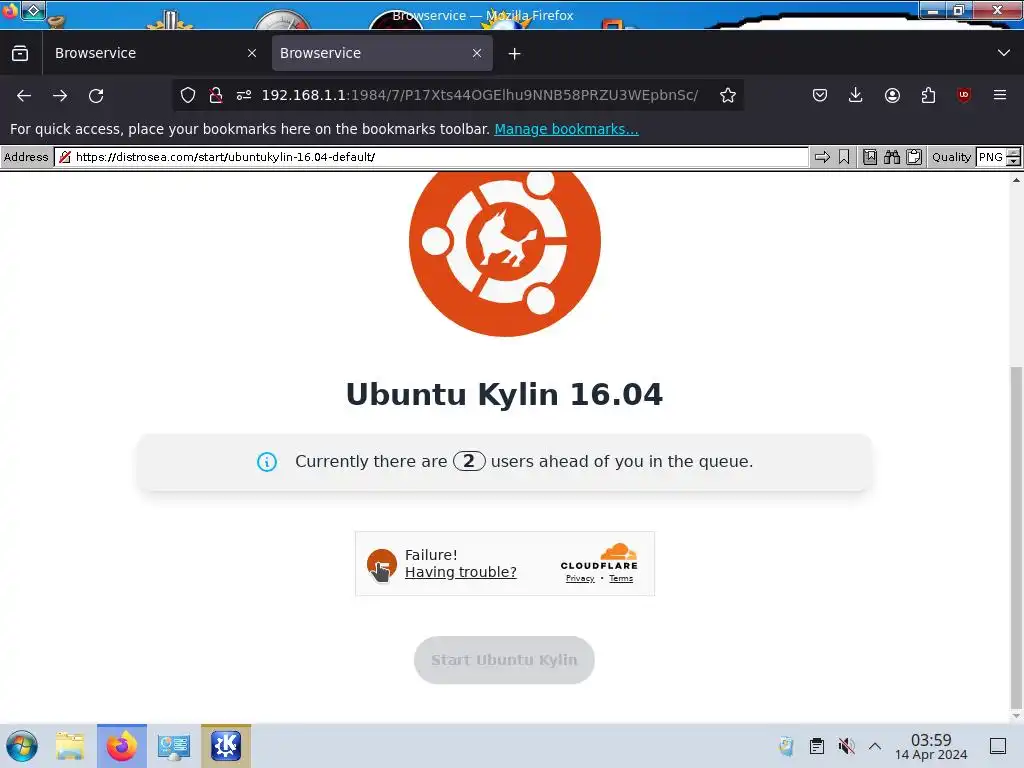1024x768 pixels.
Task: Close the first Browservice tab
Action: click(x=252, y=54)
